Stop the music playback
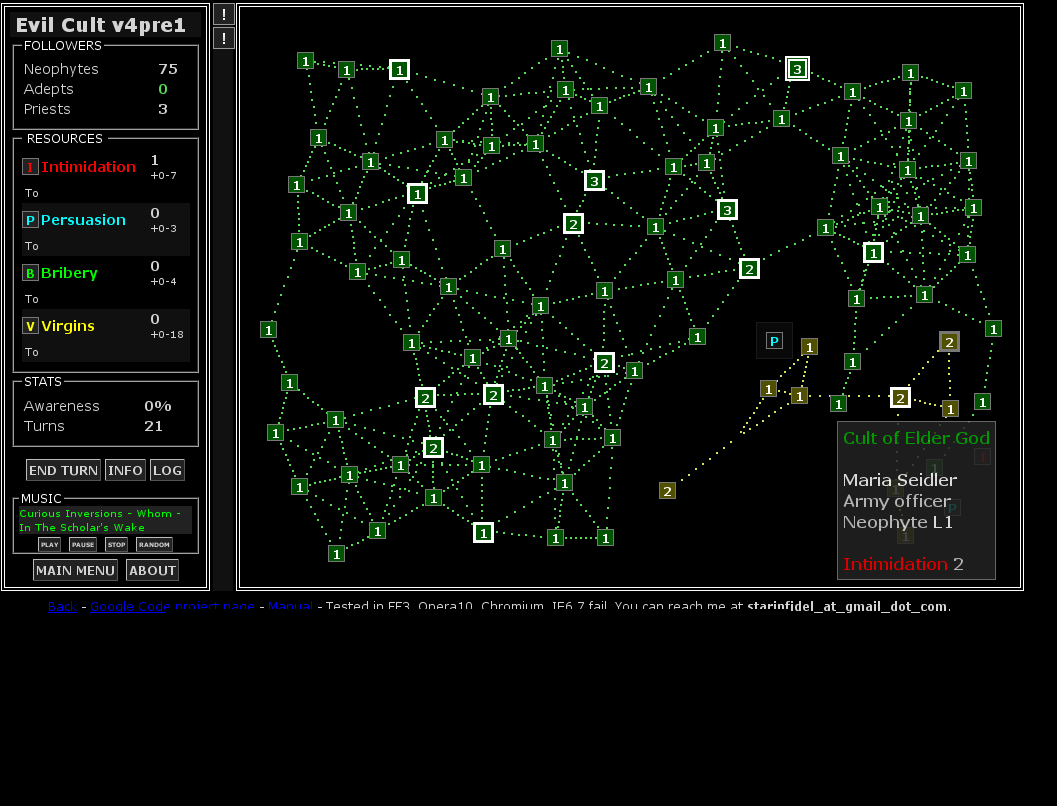The image size is (1057, 806). click(x=116, y=545)
